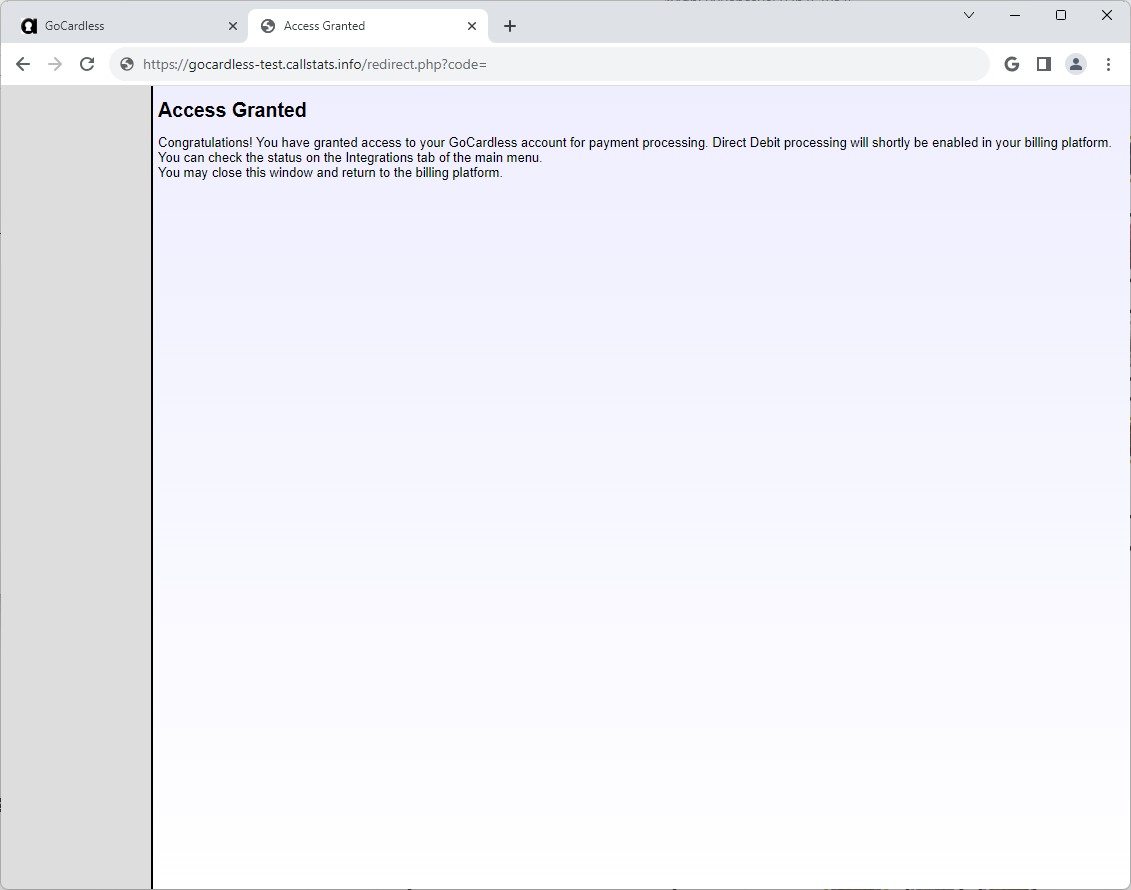Maximize the browser window
The width and height of the screenshot is (1131, 890).
pyautogui.click(x=1061, y=15)
